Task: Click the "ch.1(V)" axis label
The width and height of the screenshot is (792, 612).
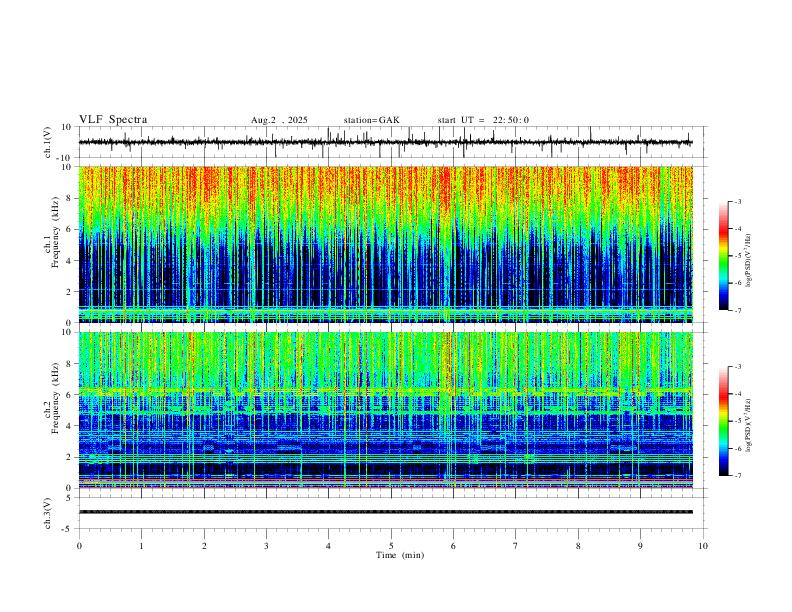Action: pyautogui.click(x=48, y=142)
